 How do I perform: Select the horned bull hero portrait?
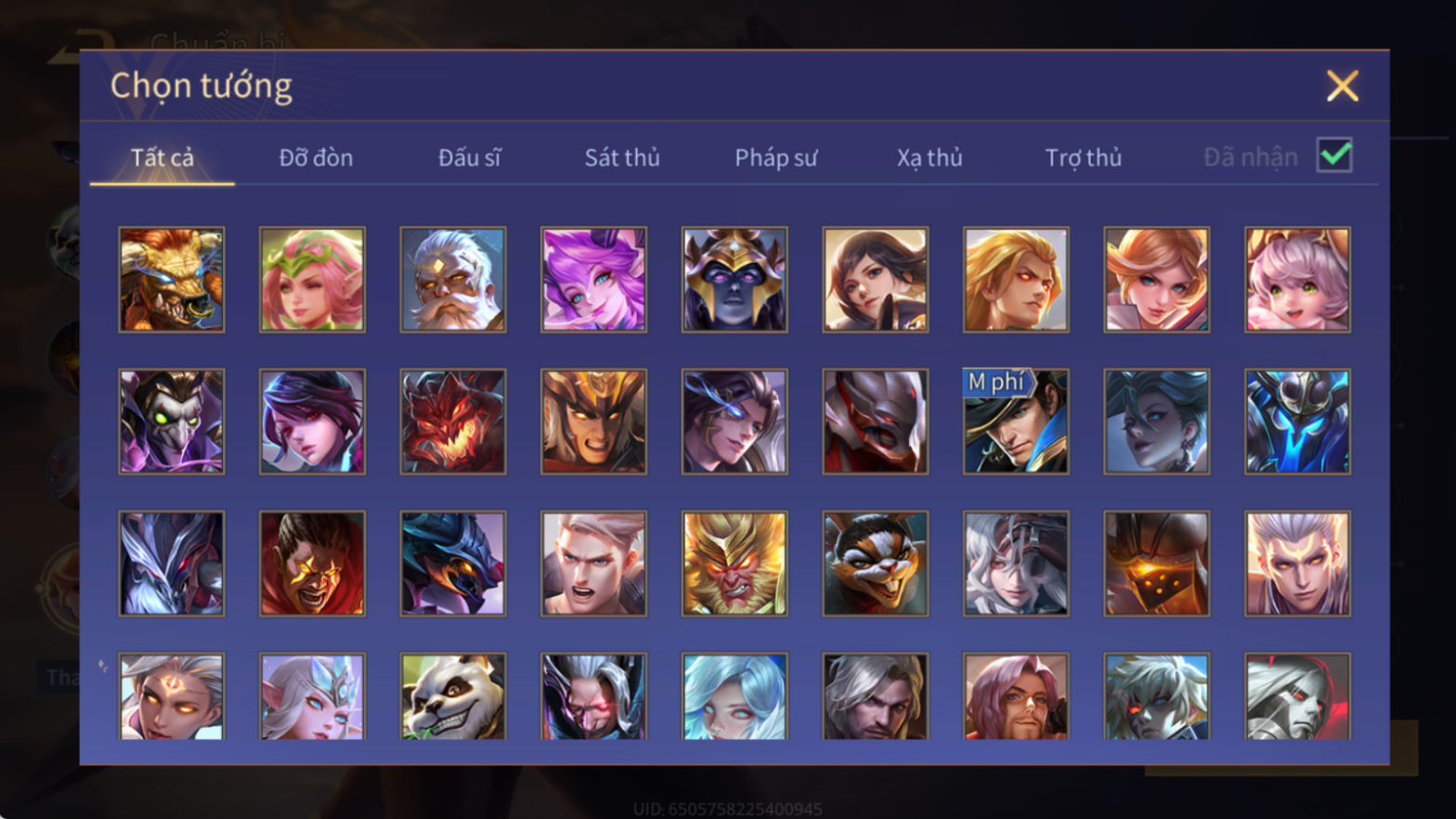click(172, 279)
